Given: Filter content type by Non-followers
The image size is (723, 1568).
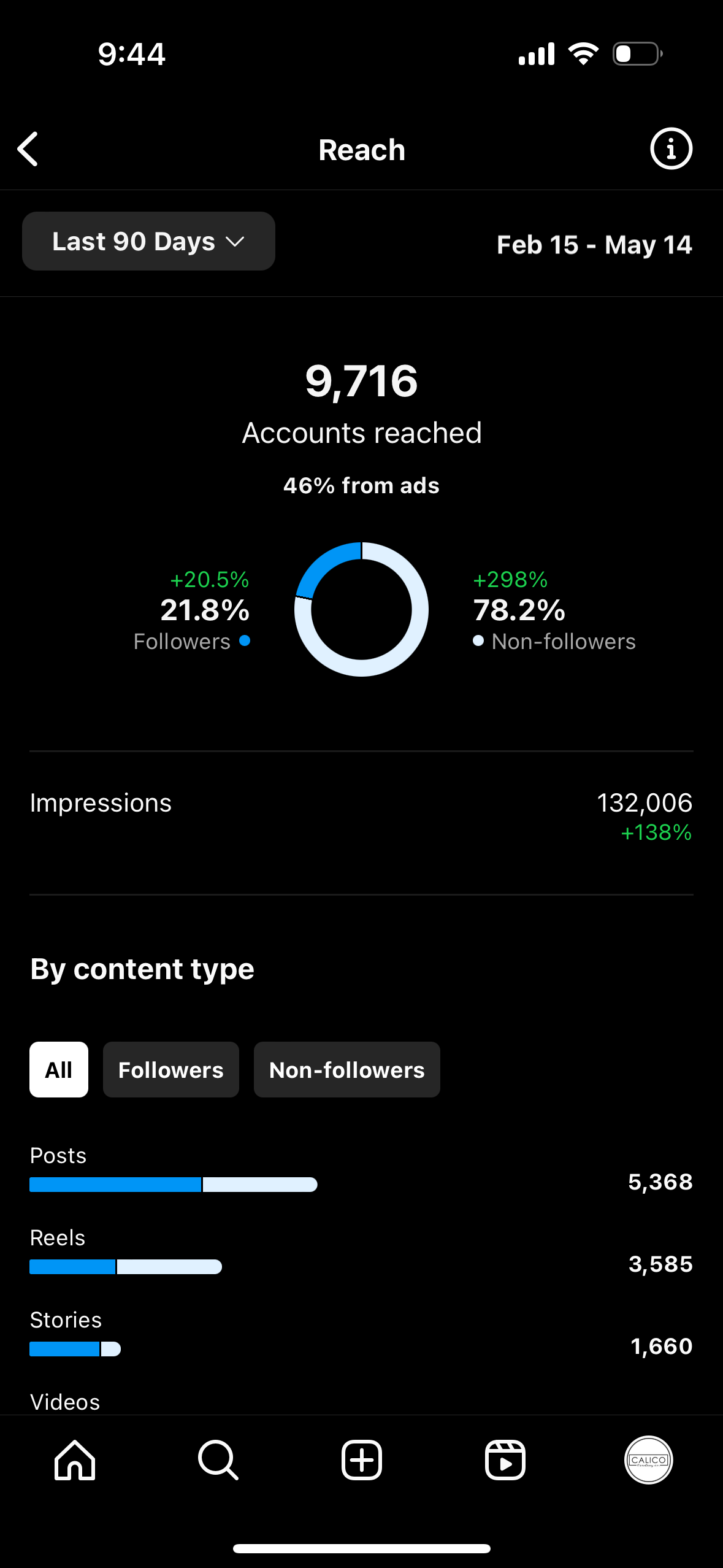Looking at the screenshot, I should click(x=346, y=1069).
